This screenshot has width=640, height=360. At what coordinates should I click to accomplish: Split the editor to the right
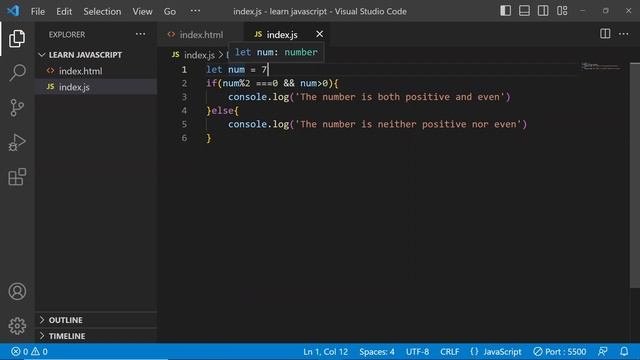point(605,34)
